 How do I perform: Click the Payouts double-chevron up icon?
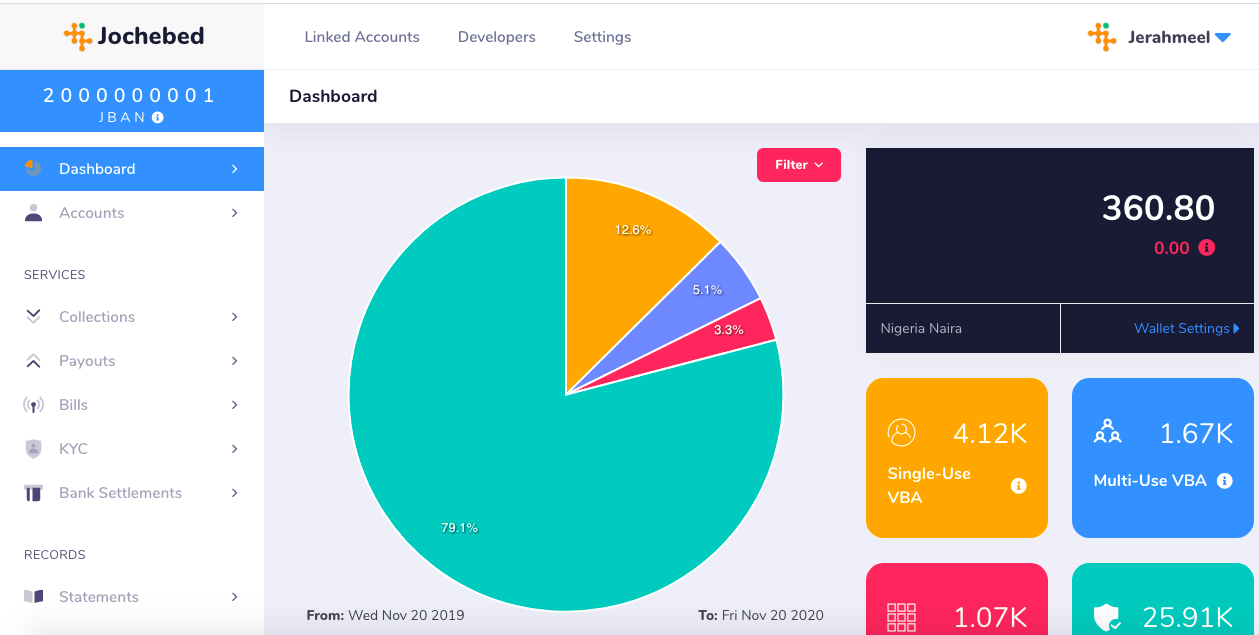33,361
